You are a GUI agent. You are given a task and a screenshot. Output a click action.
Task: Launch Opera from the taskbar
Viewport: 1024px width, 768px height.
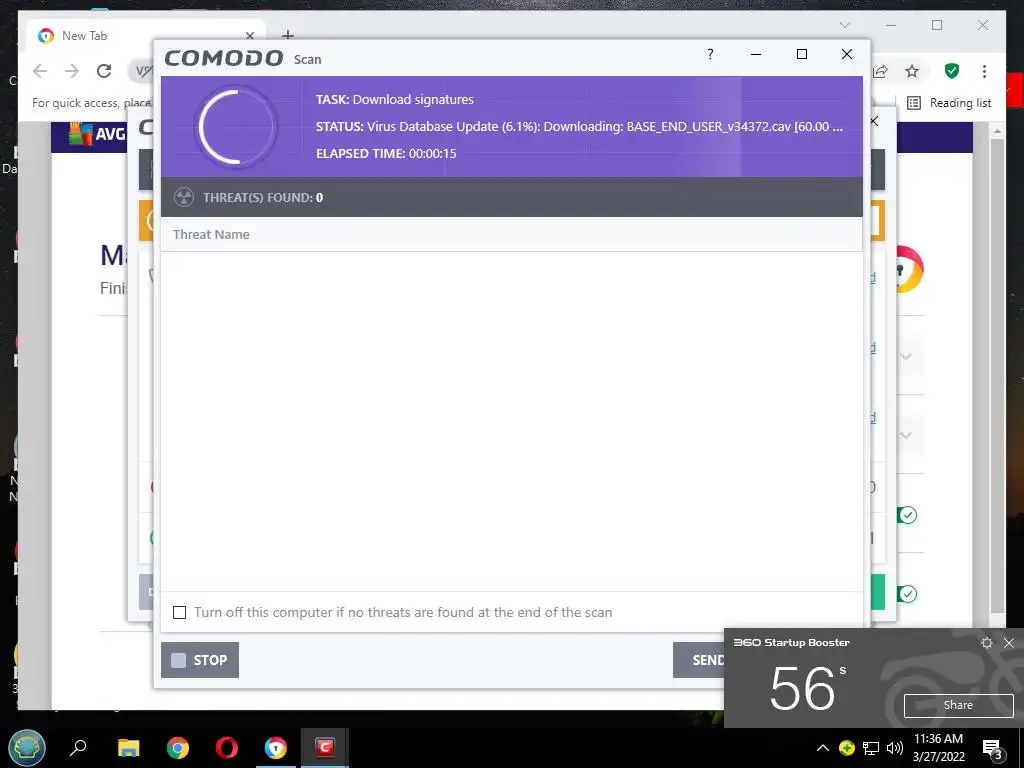pyautogui.click(x=227, y=748)
